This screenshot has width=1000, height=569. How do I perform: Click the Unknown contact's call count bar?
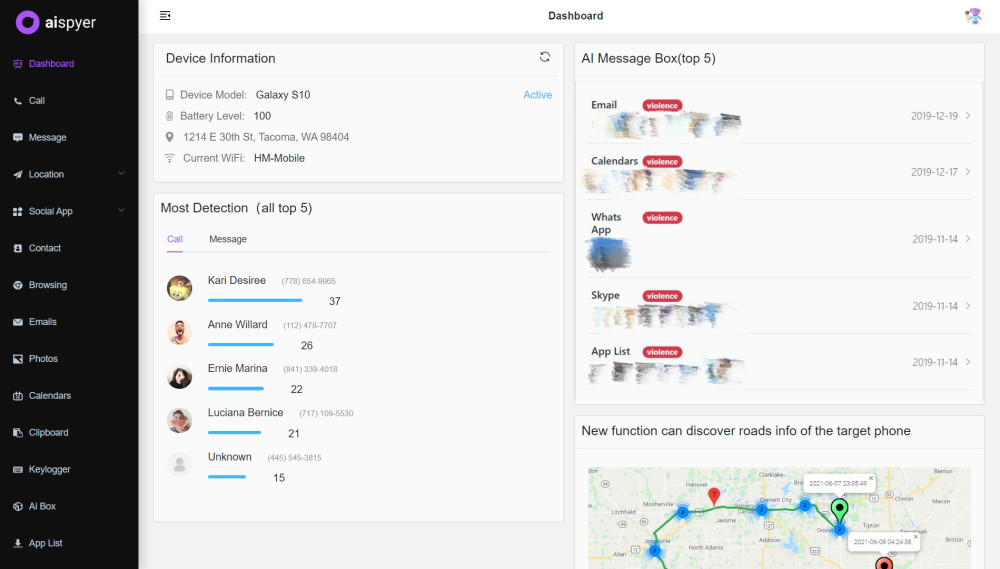click(226, 477)
